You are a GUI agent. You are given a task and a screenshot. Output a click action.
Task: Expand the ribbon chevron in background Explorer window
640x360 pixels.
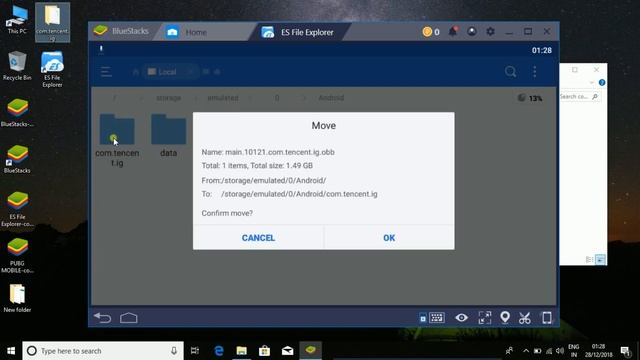(591, 82)
